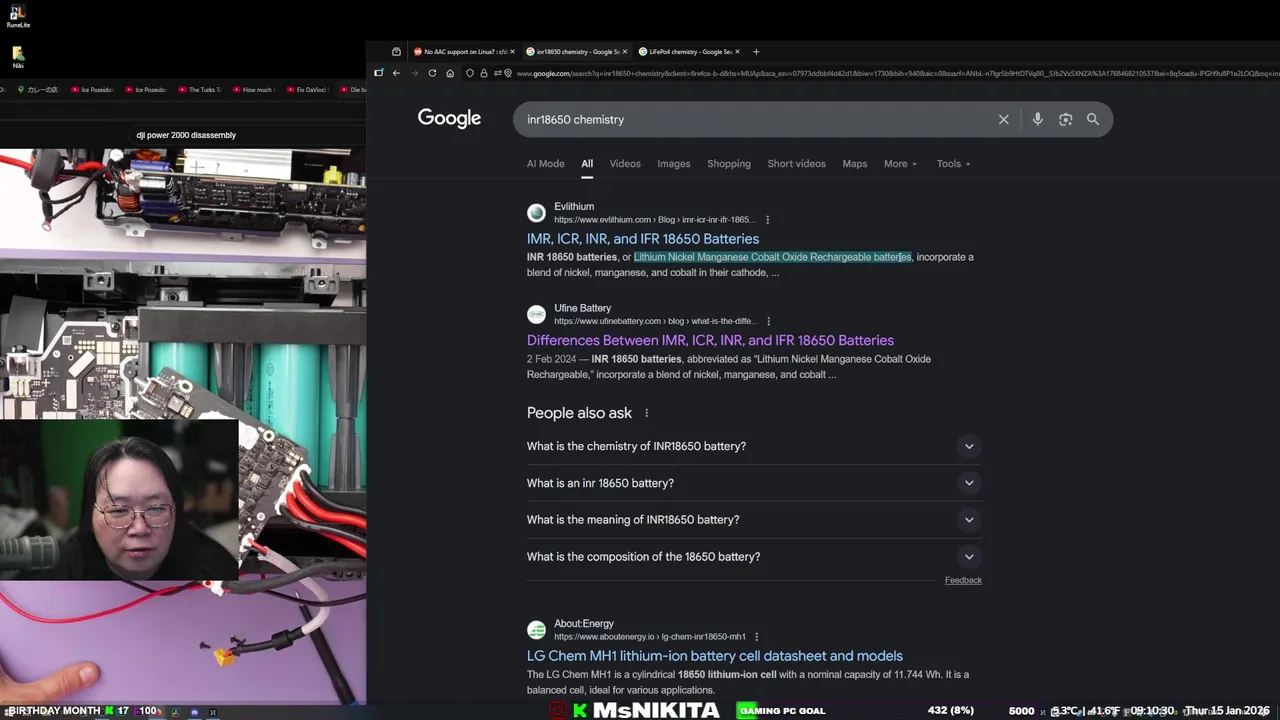1280x720 pixels.
Task: Open Firefox View tab overview icon
Action: (x=396, y=51)
